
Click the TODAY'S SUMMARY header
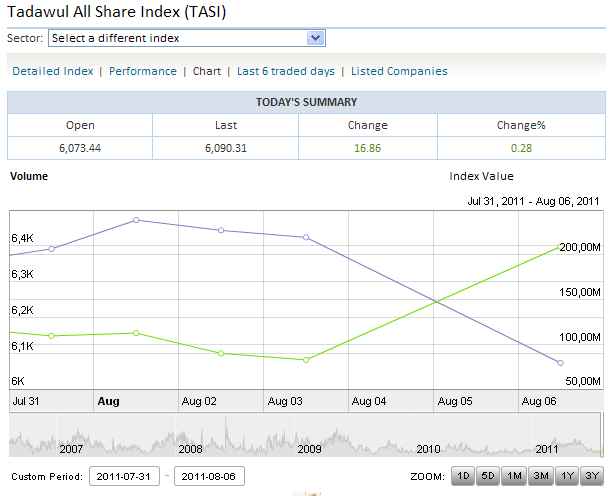click(x=306, y=102)
